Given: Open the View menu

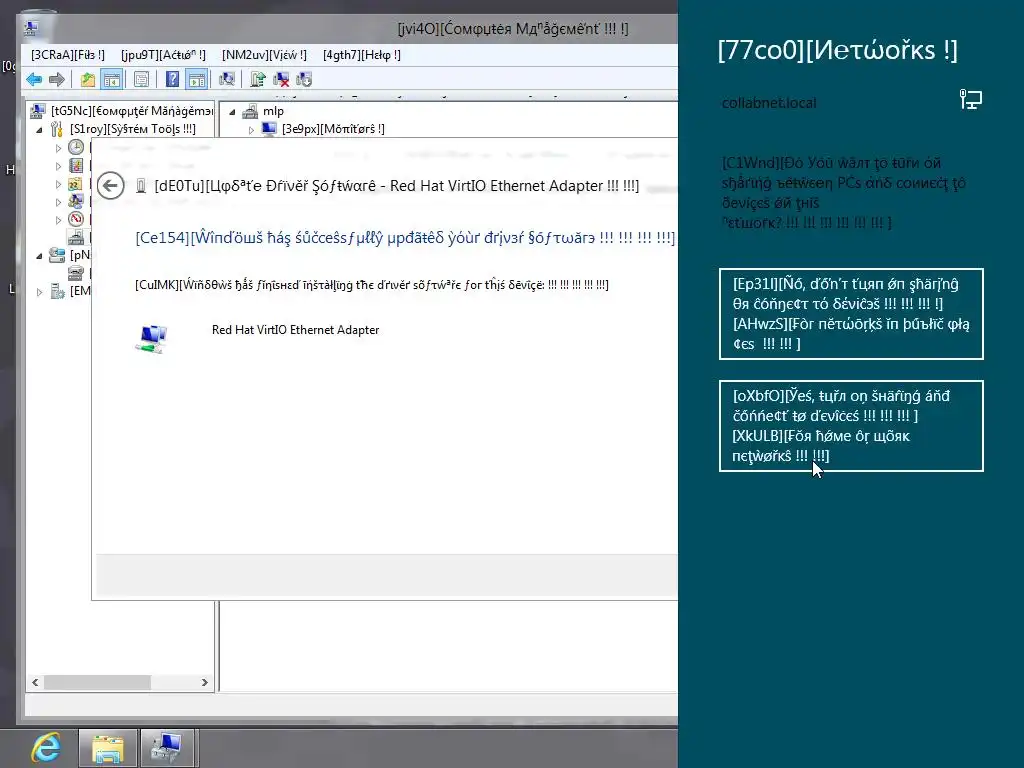Looking at the screenshot, I should pos(264,55).
